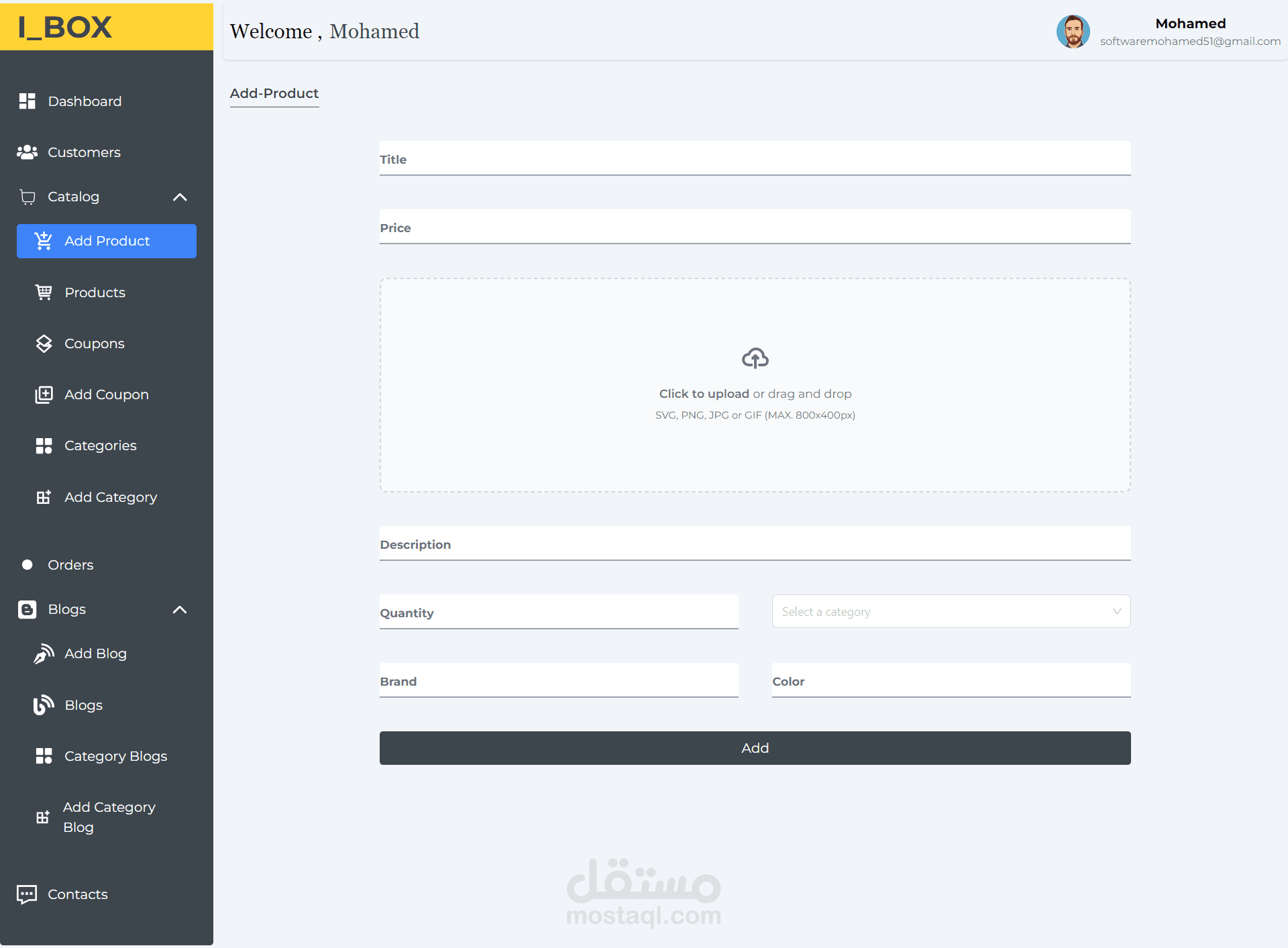Click the Customers people icon
The image size is (1288, 948).
coord(27,152)
